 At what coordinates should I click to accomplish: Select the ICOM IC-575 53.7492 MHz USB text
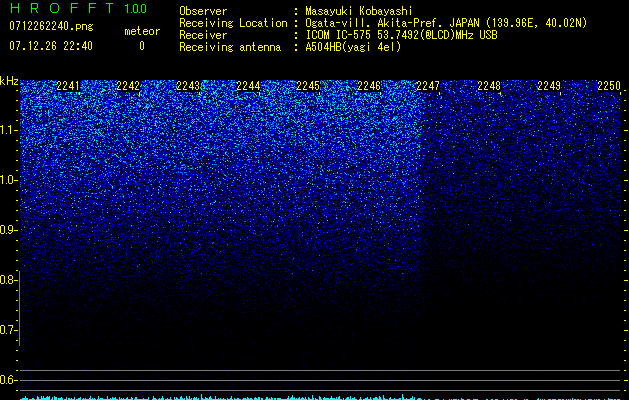(401, 35)
